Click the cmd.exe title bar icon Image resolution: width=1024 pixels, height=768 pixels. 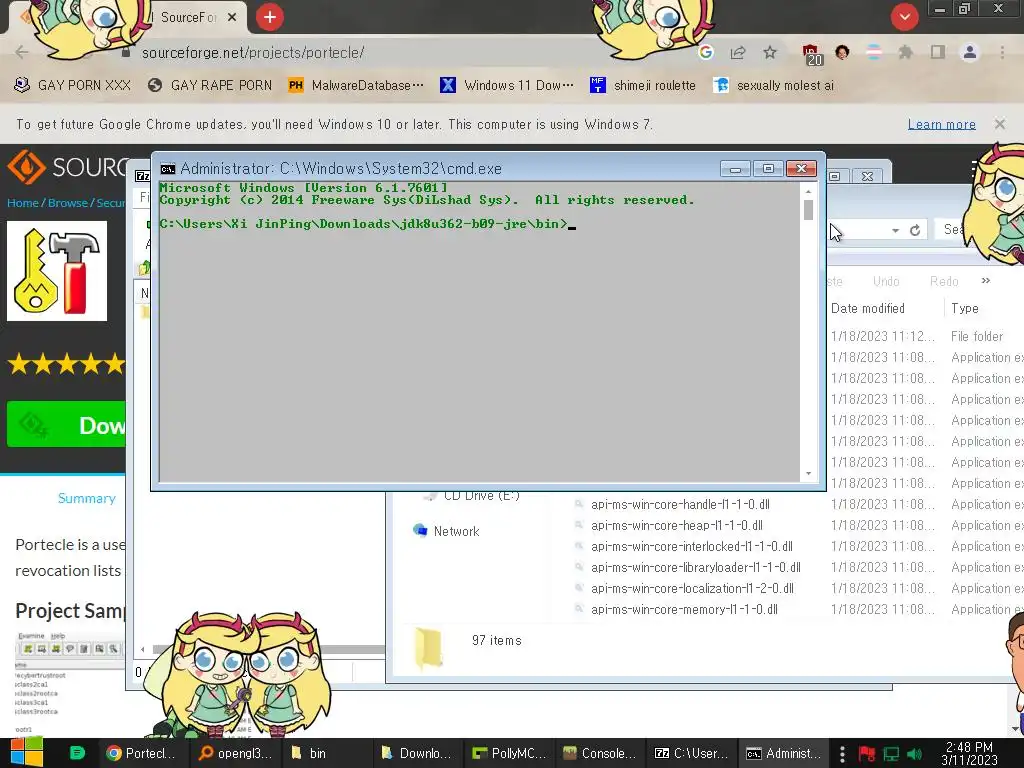[x=168, y=168]
